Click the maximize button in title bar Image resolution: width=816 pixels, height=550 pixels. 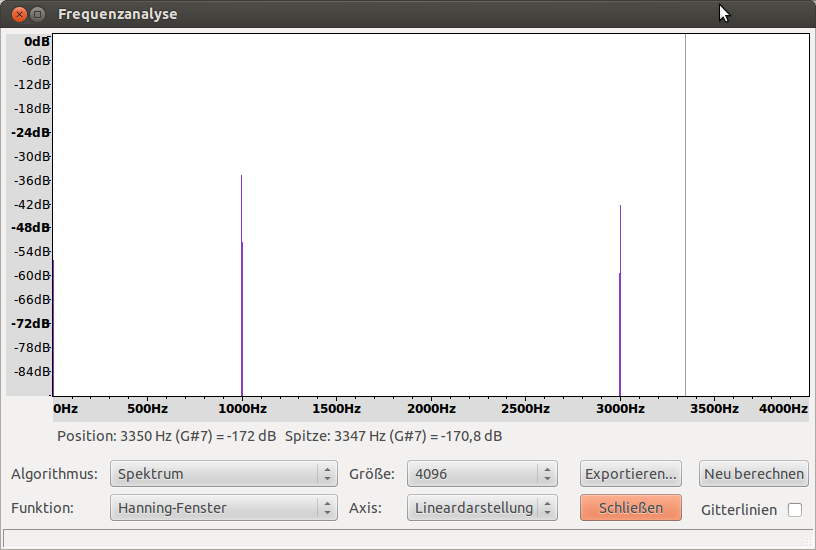(x=37, y=14)
